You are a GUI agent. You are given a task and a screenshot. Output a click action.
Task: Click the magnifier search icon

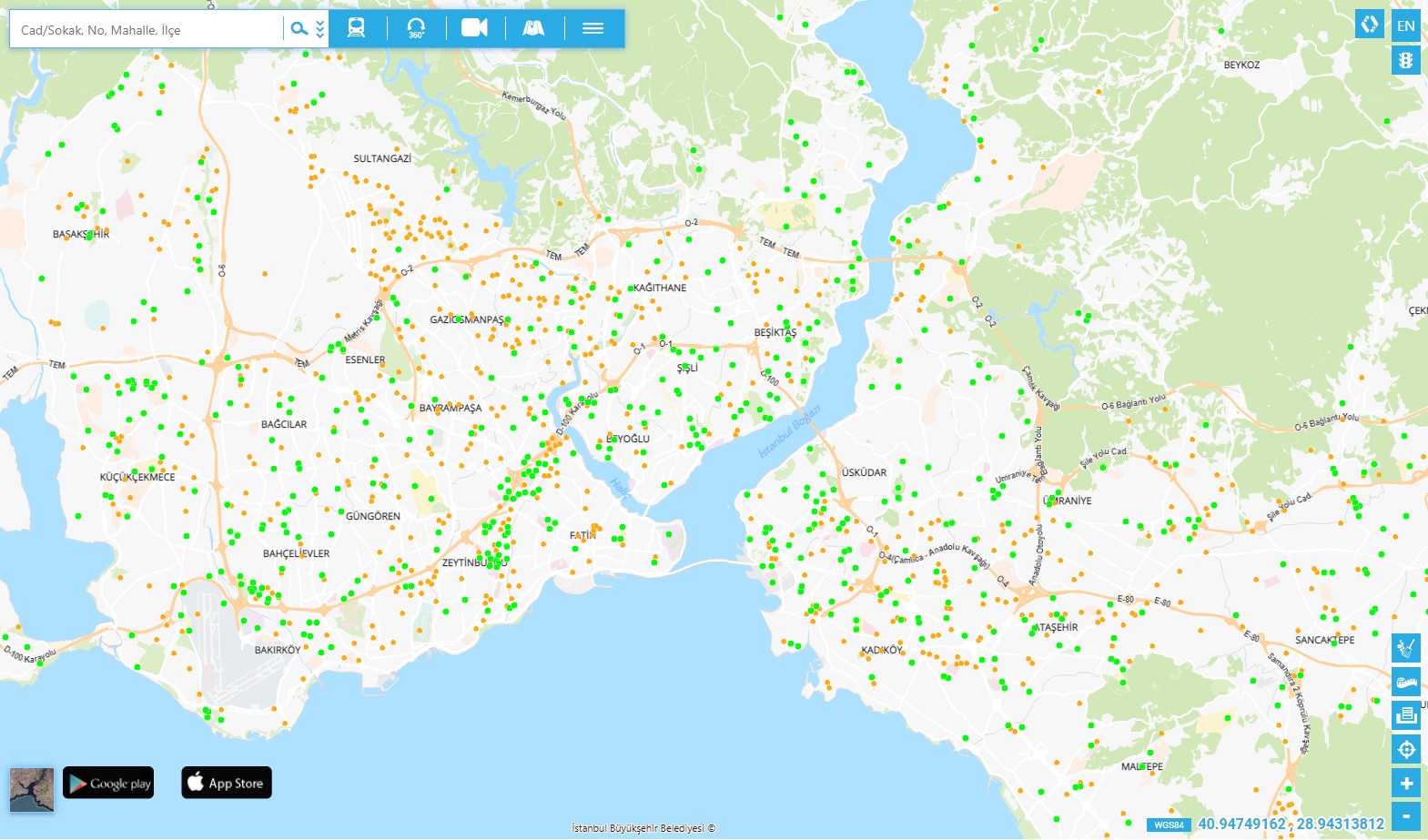pyautogui.click(x=299, y=29)
